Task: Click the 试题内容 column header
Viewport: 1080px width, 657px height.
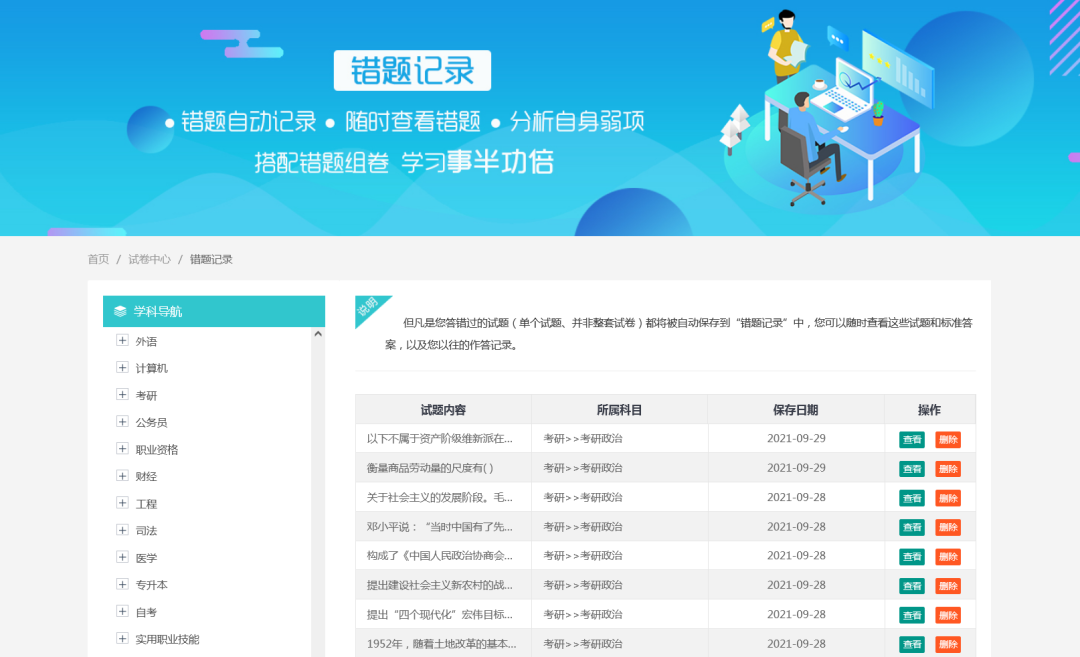Action: click(x=443, y=410)
